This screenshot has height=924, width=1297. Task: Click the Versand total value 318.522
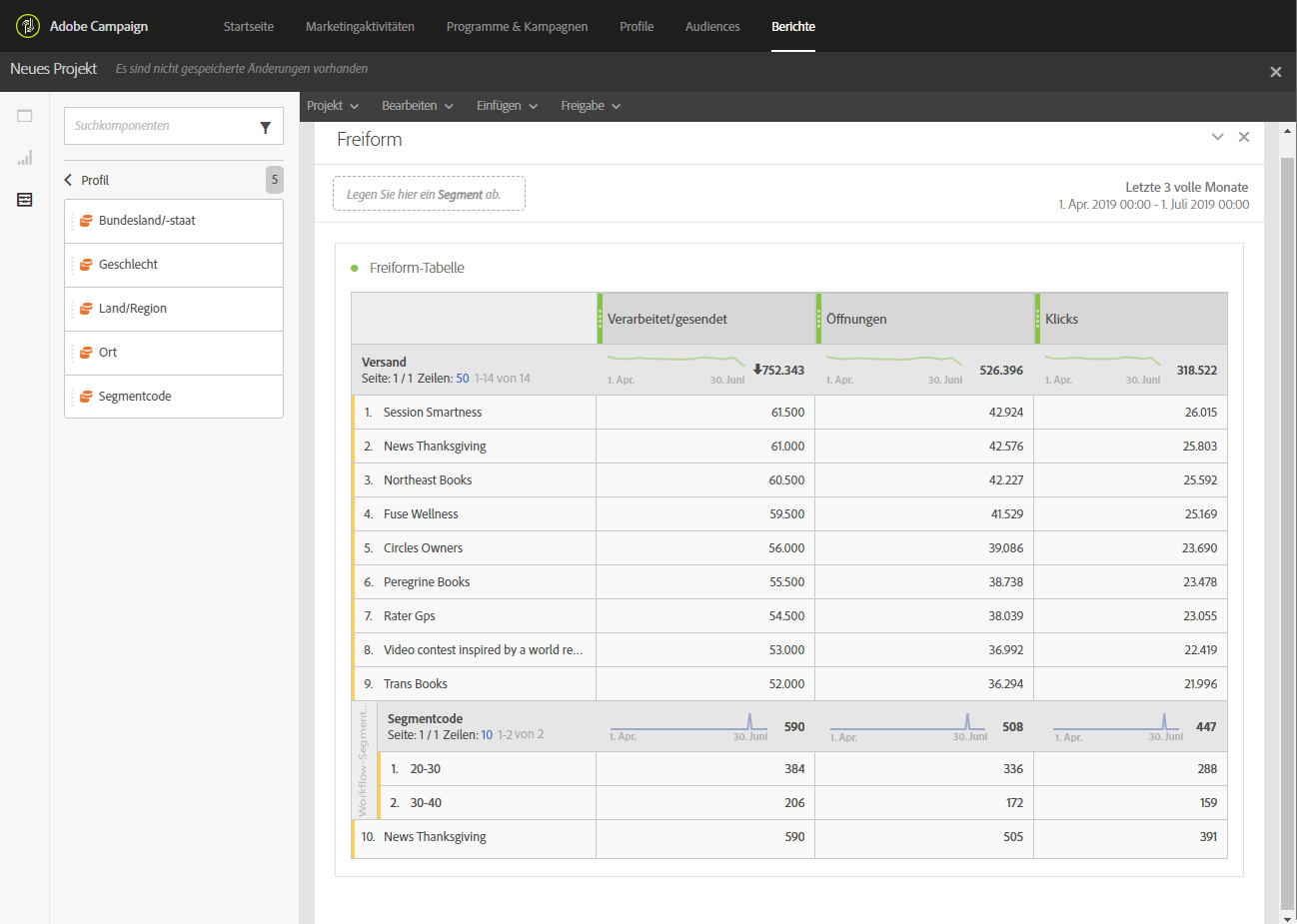click(x=1197, y=371)
